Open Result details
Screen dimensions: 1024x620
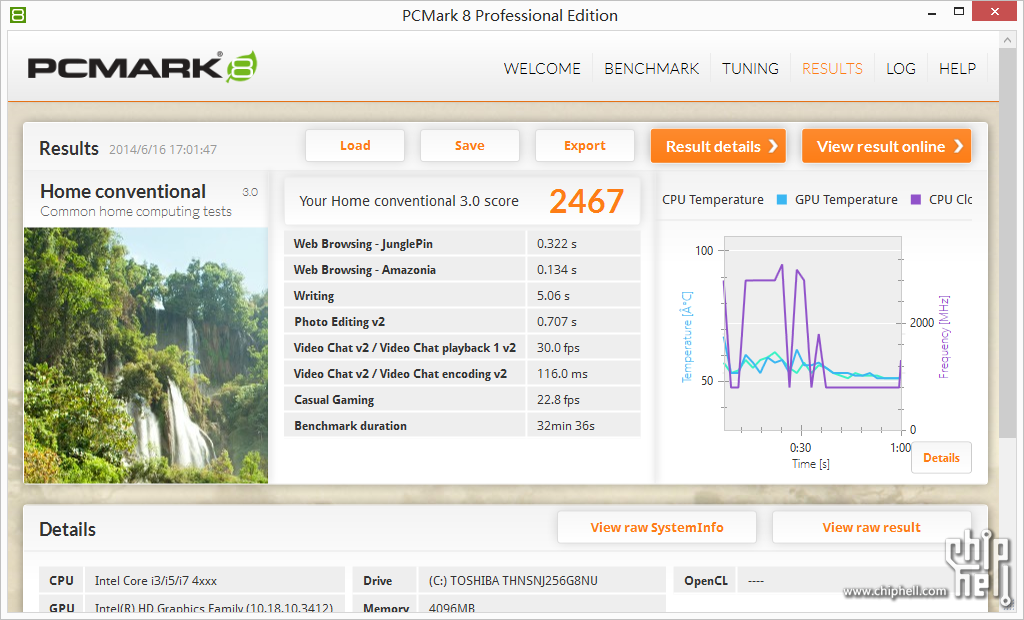pyautogui.click(x=718, y=146)
